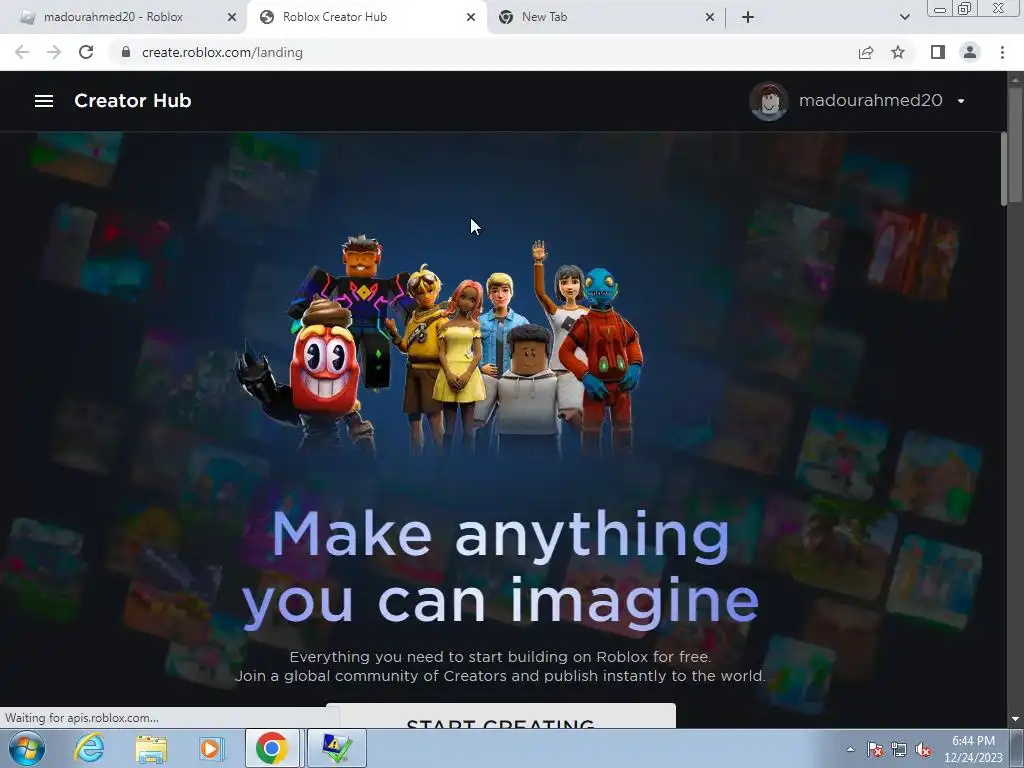Share this page using the share icon

[866, 52]
